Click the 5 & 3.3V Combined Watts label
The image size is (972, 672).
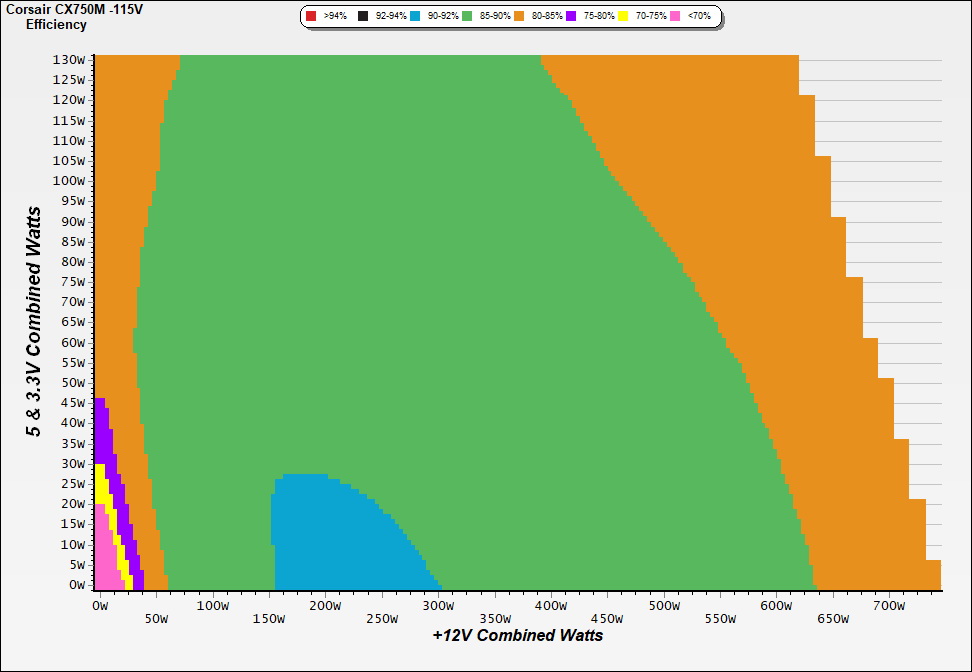click(x=34, y=322)
